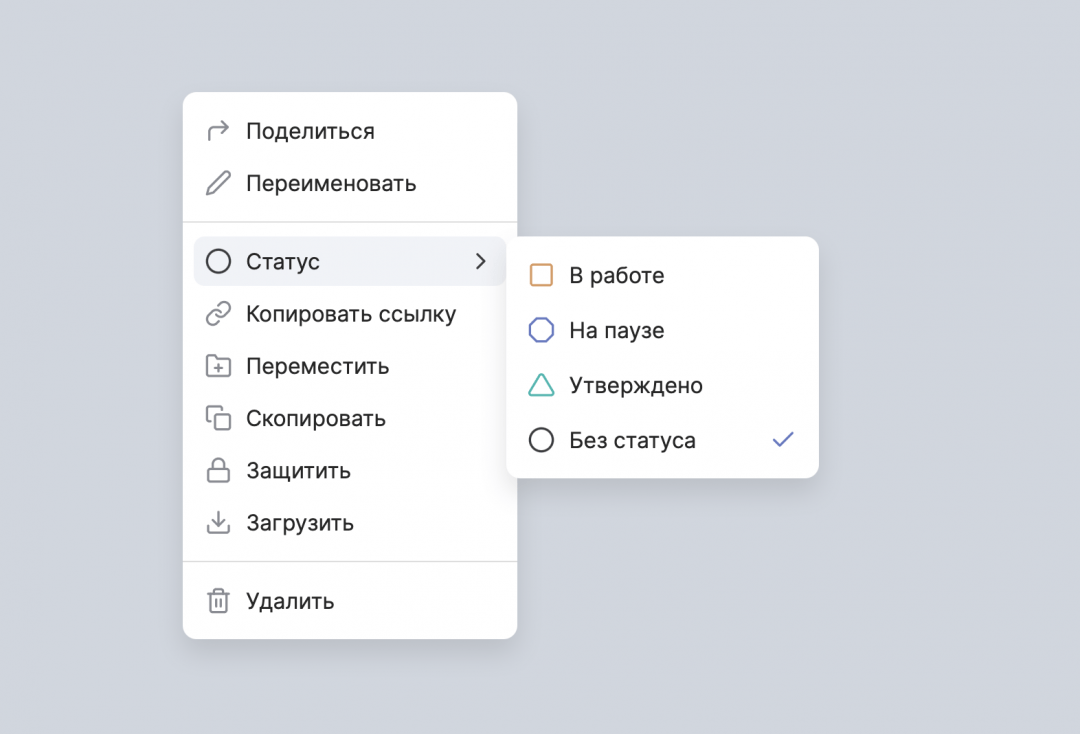Choose 'Переименовать' from the context menu
Viewport: 1080px width, 734px height.
pyautogui.click(x=331, y=184)
